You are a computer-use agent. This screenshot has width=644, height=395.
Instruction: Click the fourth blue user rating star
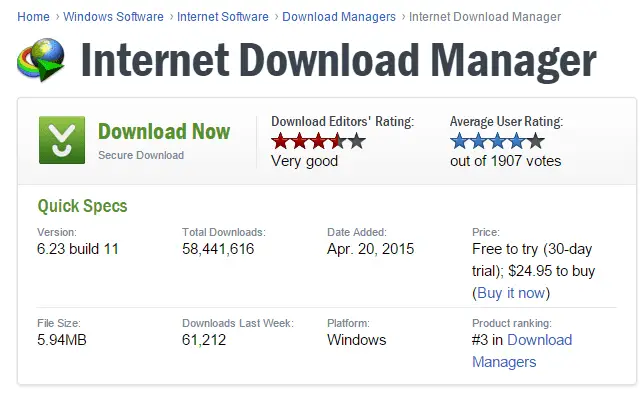517,141
